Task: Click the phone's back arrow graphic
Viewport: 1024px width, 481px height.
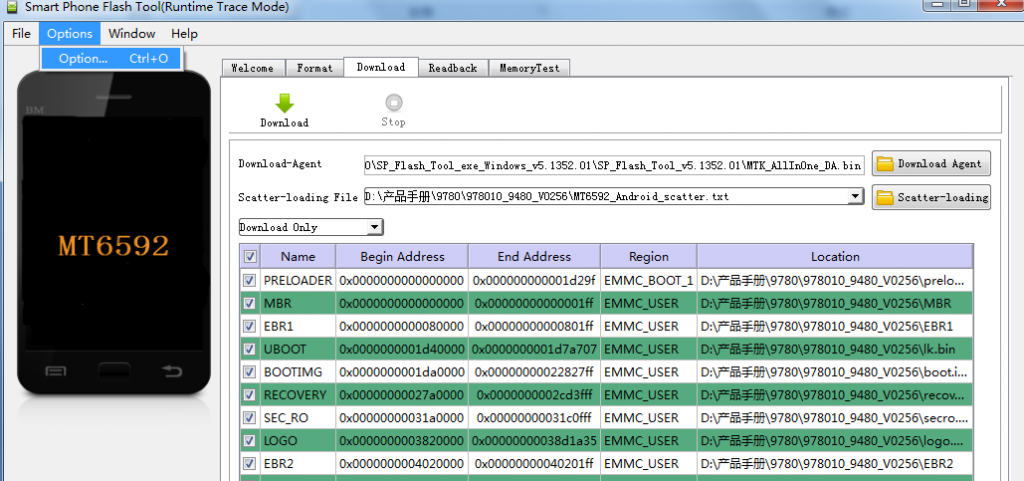Action: point(172,373)
